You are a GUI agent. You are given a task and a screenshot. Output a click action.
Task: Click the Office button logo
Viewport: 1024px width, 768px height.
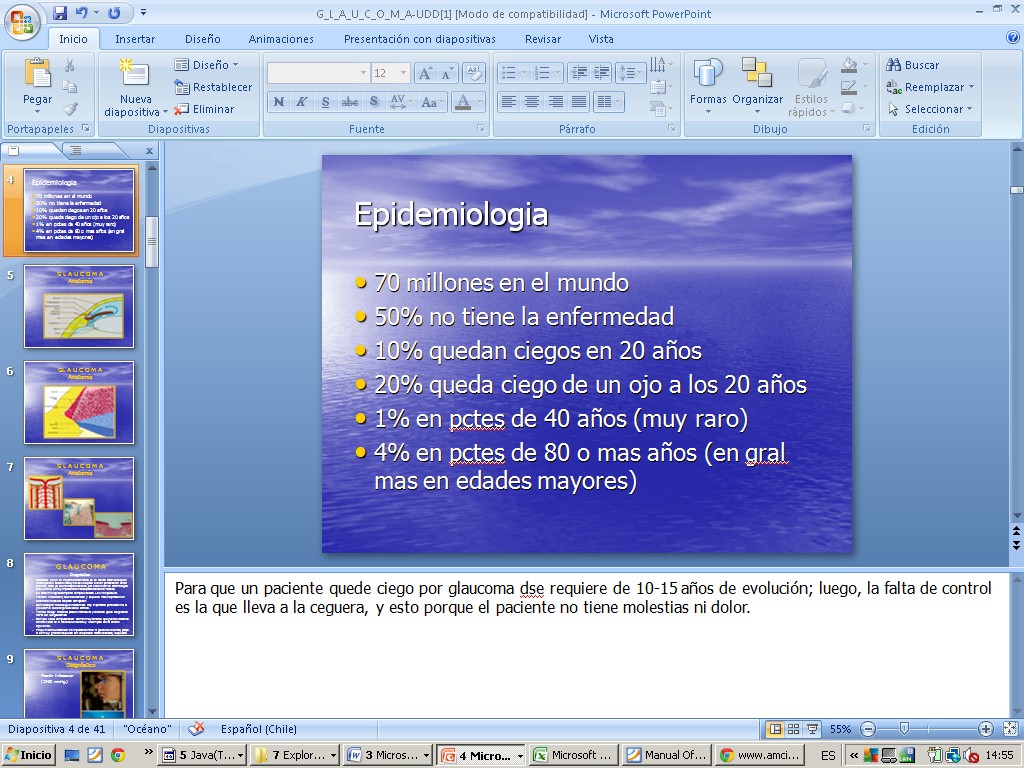21,20
